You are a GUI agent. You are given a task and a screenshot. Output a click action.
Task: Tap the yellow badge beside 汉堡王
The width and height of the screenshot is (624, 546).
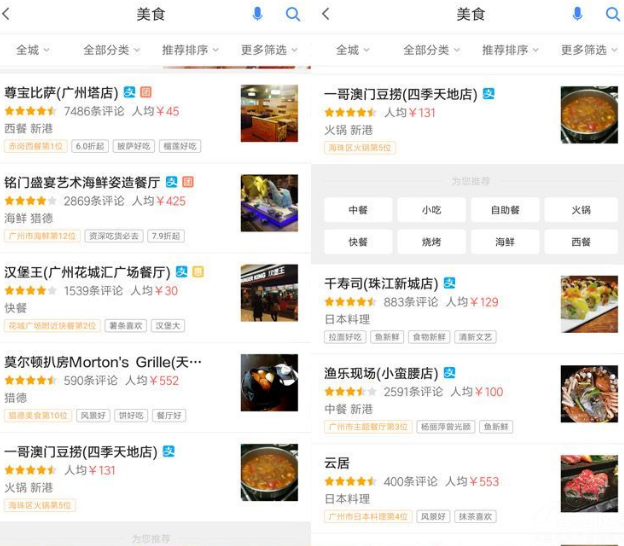pos(198,272)
